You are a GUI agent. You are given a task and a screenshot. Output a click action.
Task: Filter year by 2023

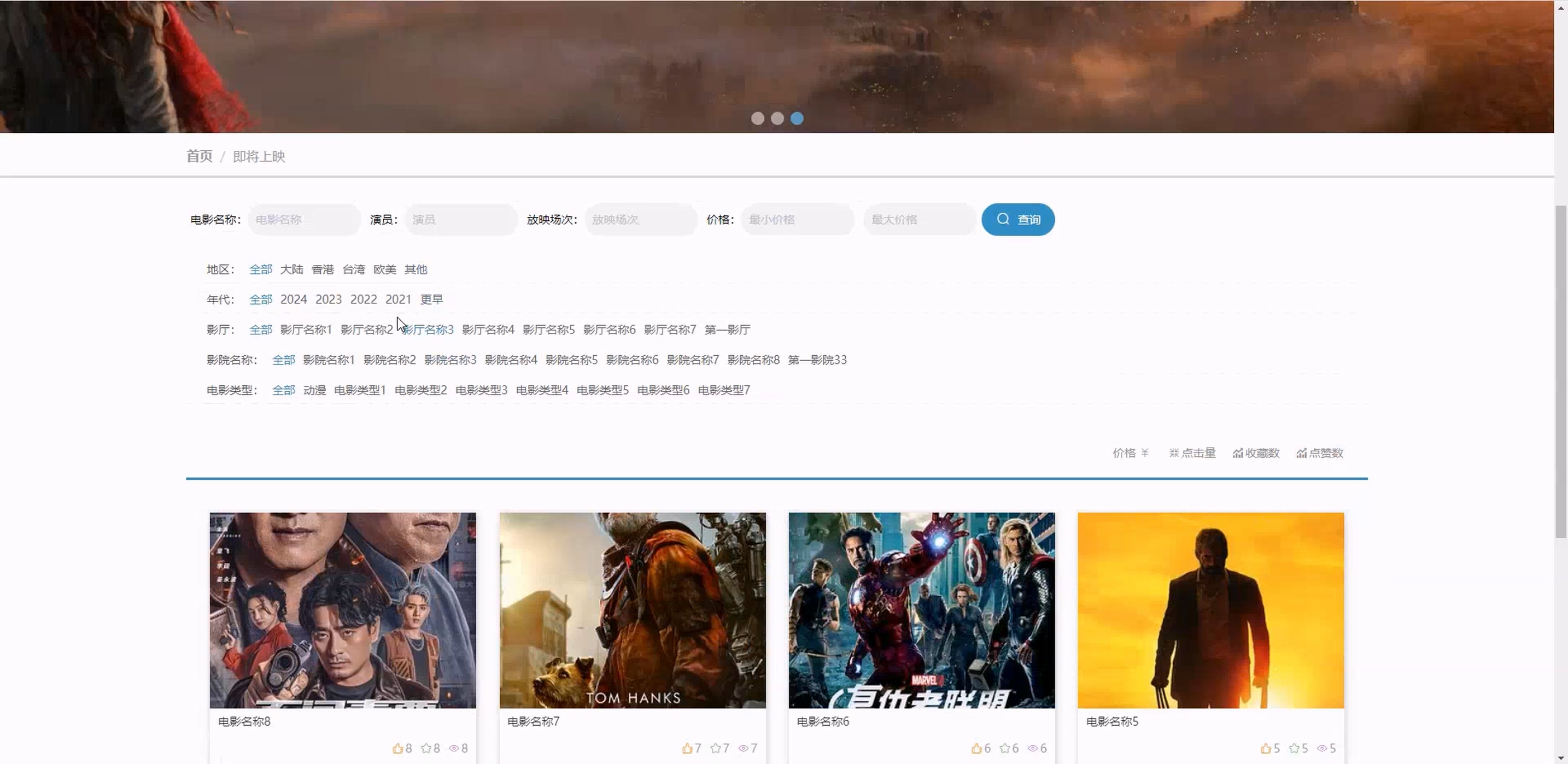(329, 299)
